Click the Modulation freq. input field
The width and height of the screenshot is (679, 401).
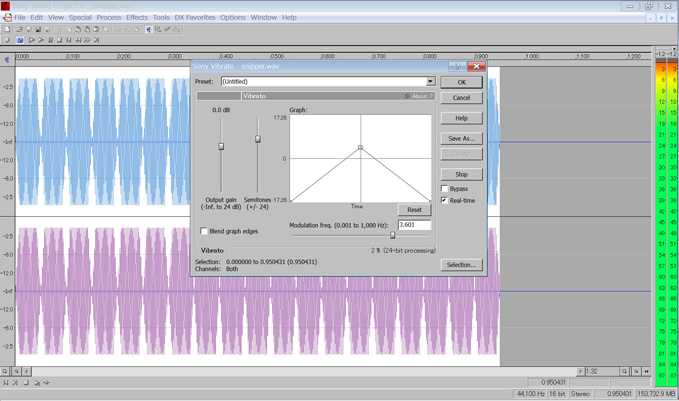point(414,225)
